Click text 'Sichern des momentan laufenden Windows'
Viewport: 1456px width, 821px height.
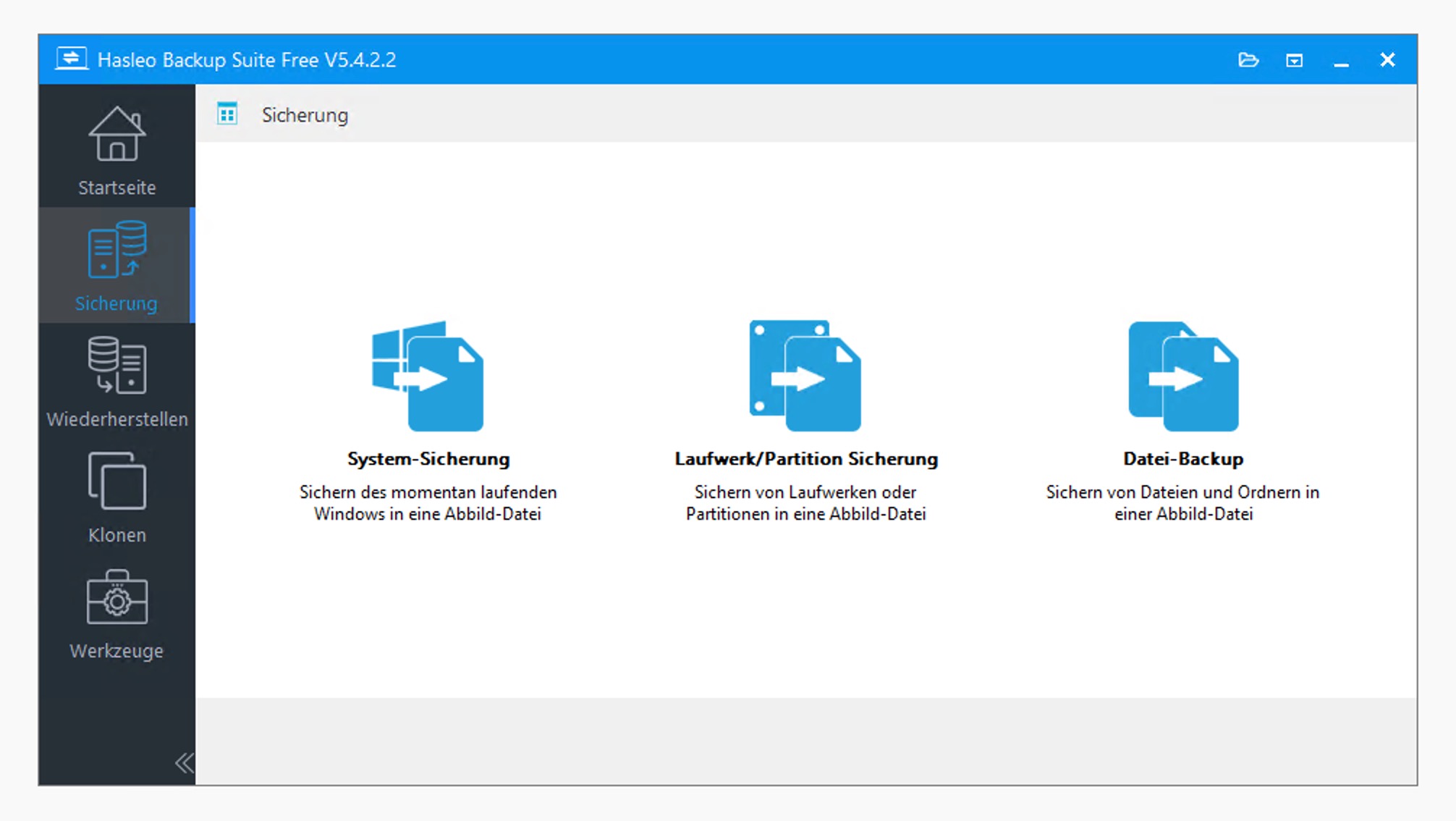click(x=428, y=502)
